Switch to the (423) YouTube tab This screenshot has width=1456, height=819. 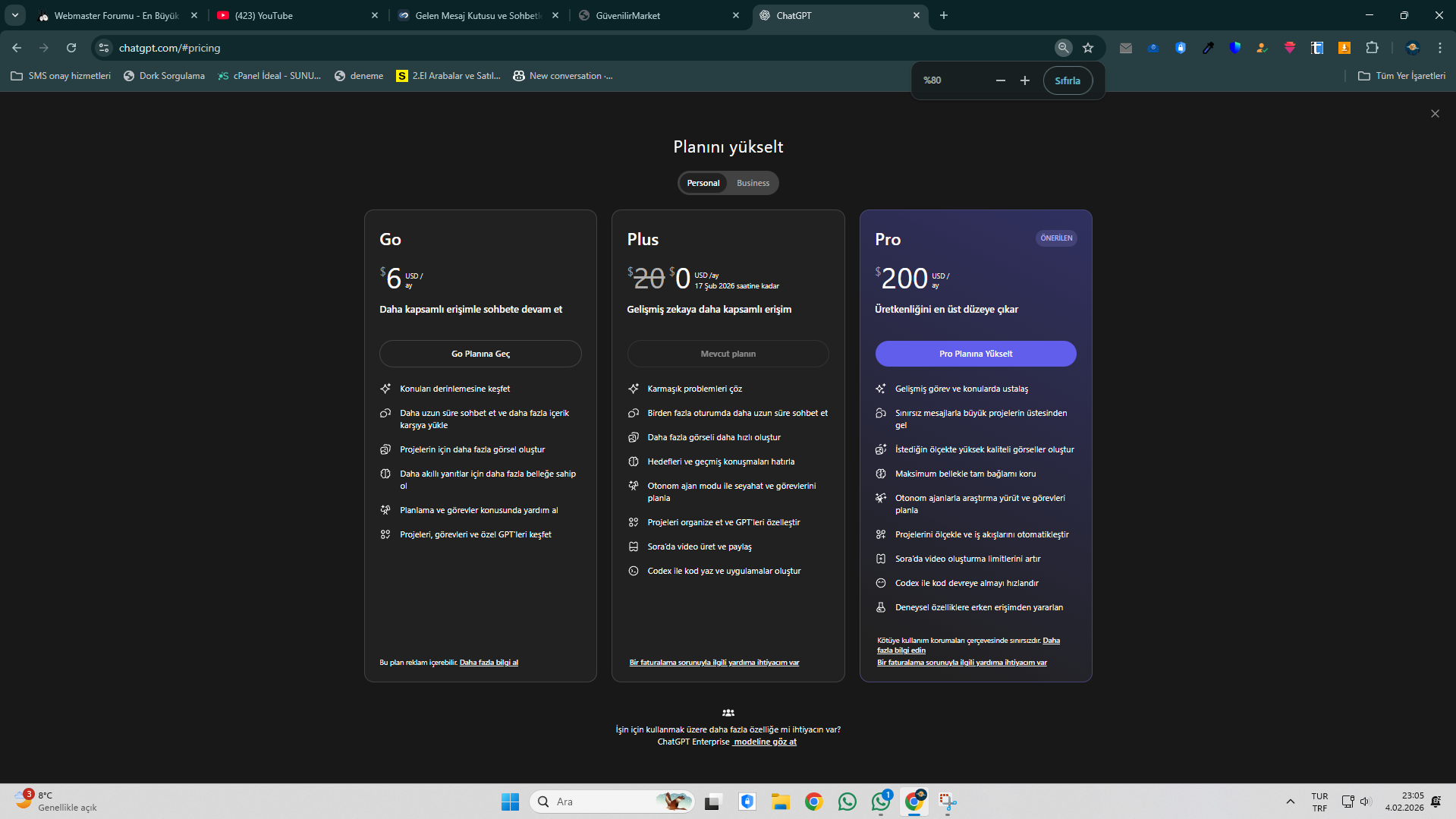(x=297, y=15)
